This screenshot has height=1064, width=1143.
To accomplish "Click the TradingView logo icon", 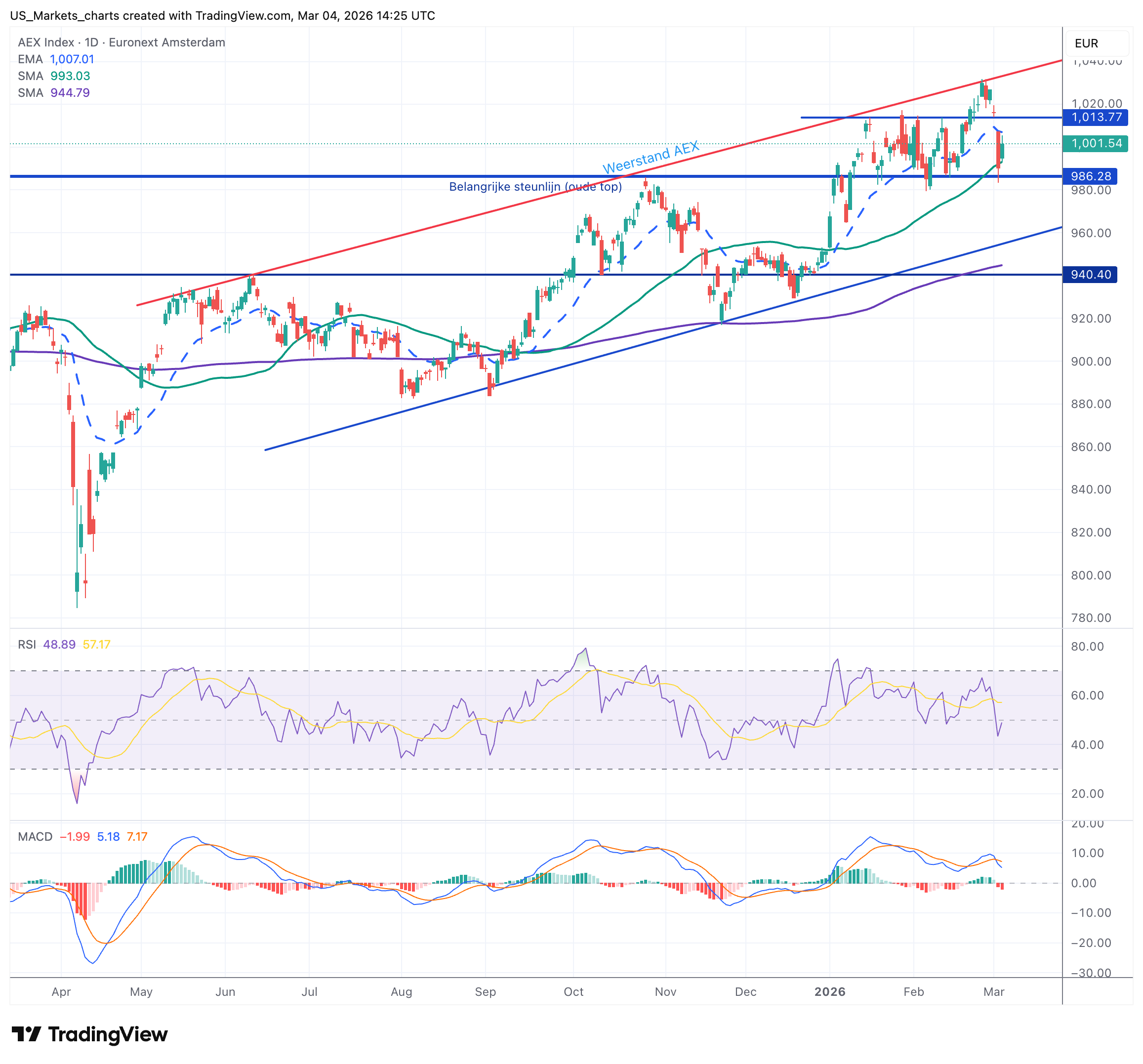I will (26, 1034).
